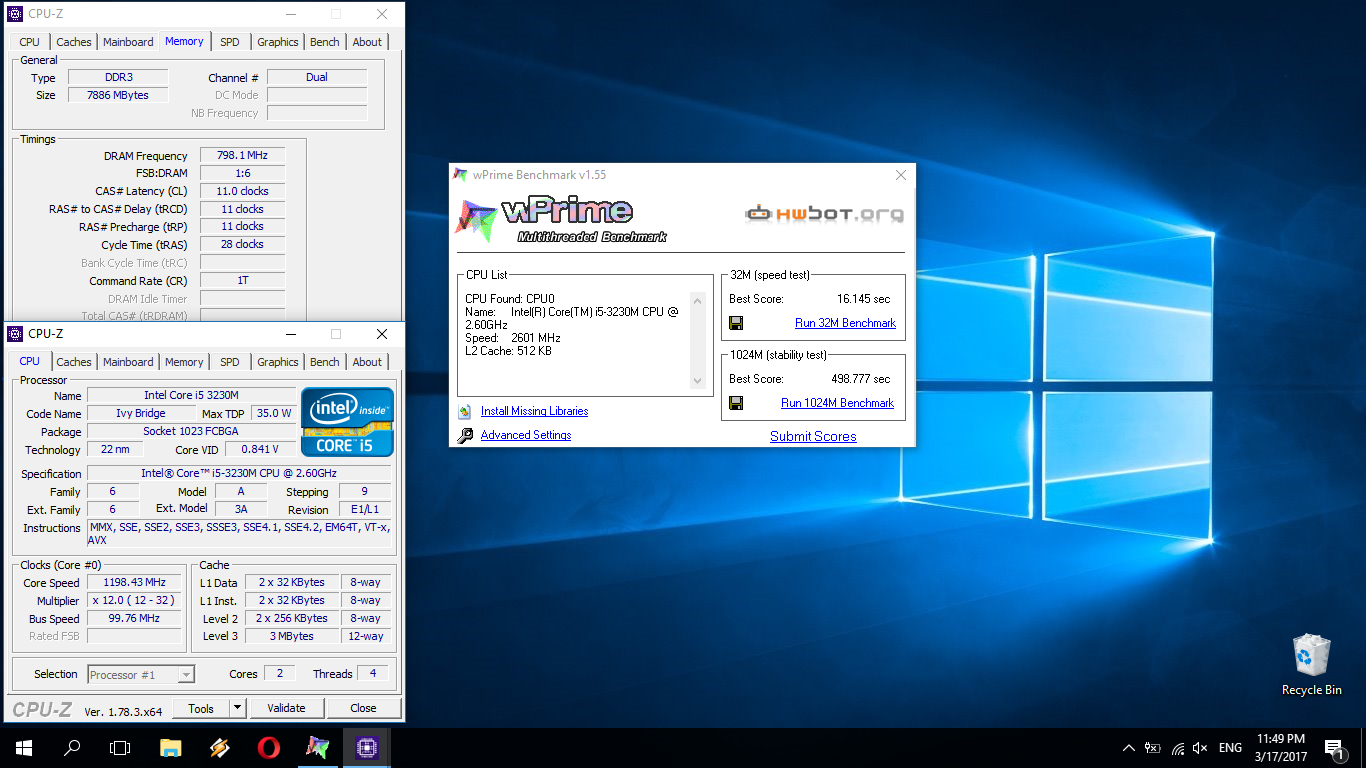The image size is (1366, 768).
Task: Click the Core Speed value 1198.43 MHz
Action: coord(134,583)
